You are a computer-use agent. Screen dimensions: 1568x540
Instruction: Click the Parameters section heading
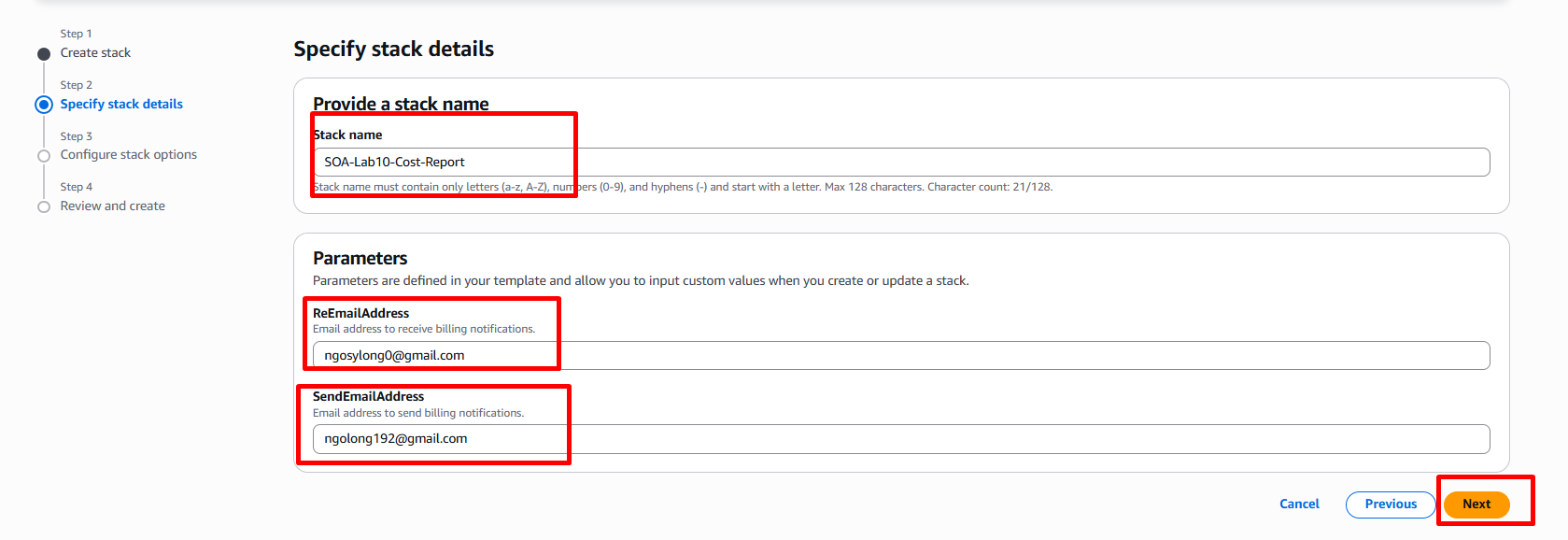[x=360, y=259]
